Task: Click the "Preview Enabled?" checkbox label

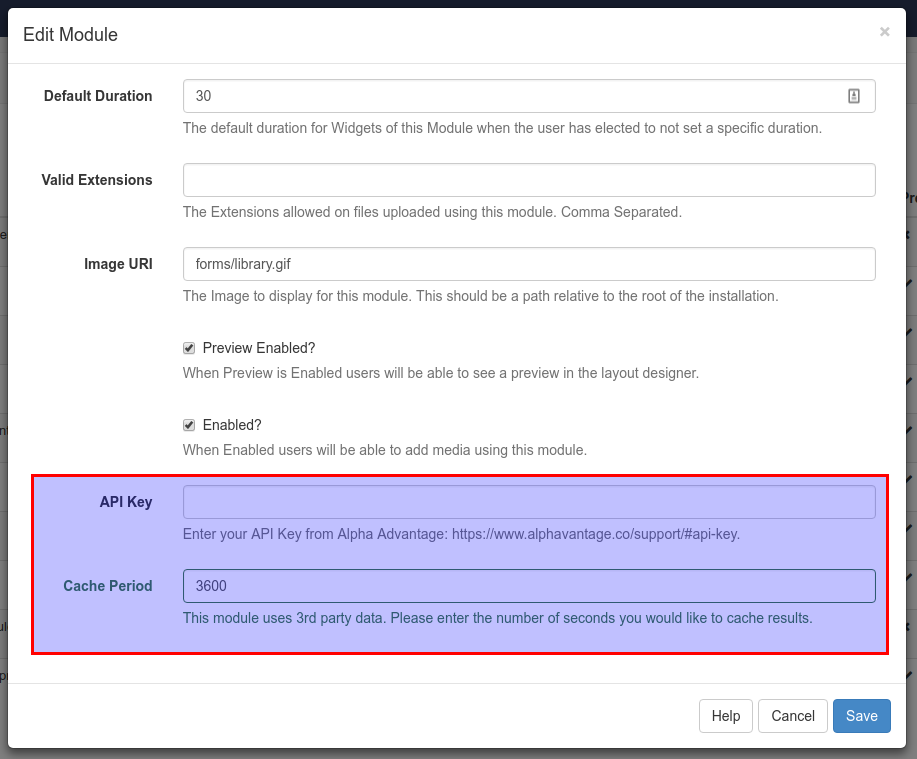Action: tap(258, 348)
